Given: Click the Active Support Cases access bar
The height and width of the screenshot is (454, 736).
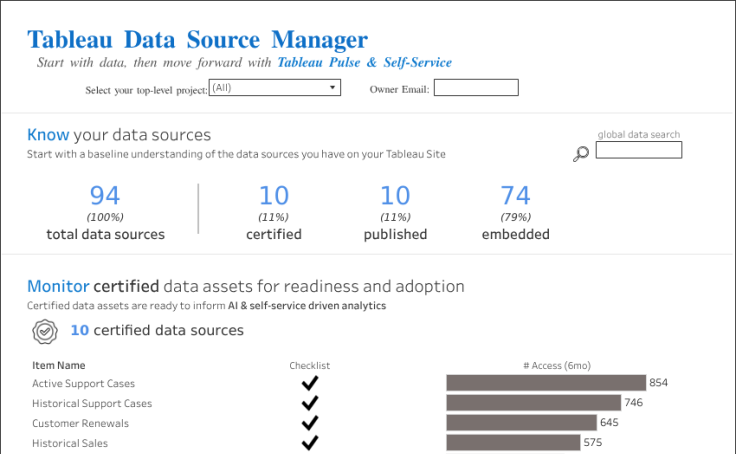Looking at the screenshot, I should (546, 383).
